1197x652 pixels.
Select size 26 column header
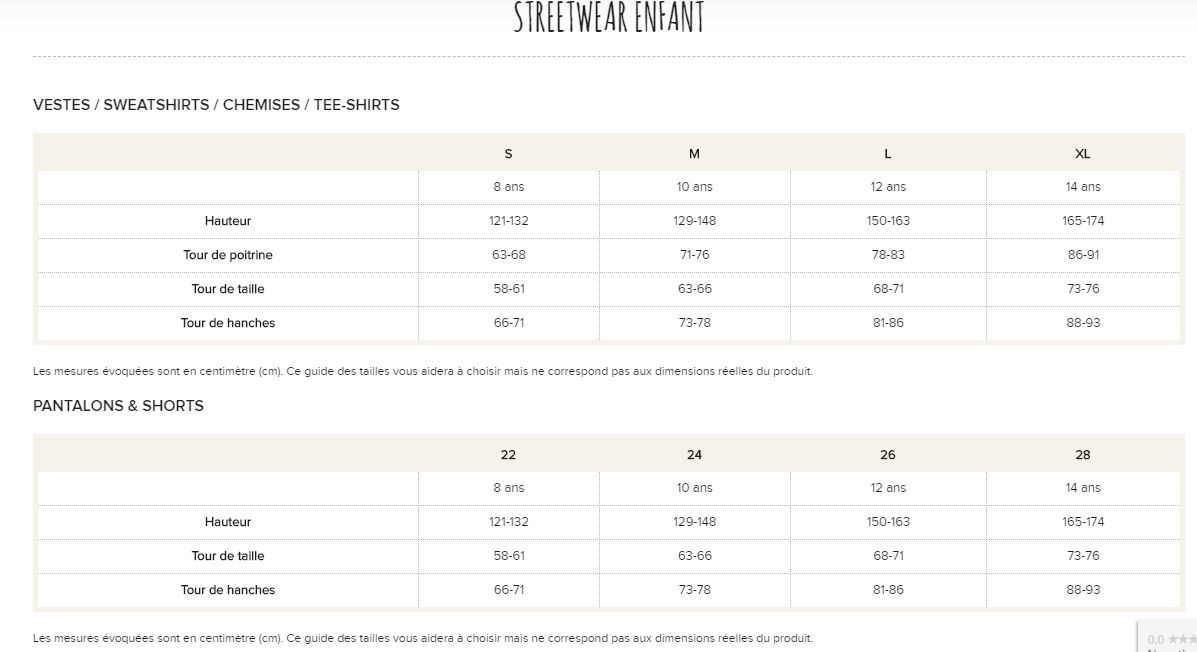888,454
